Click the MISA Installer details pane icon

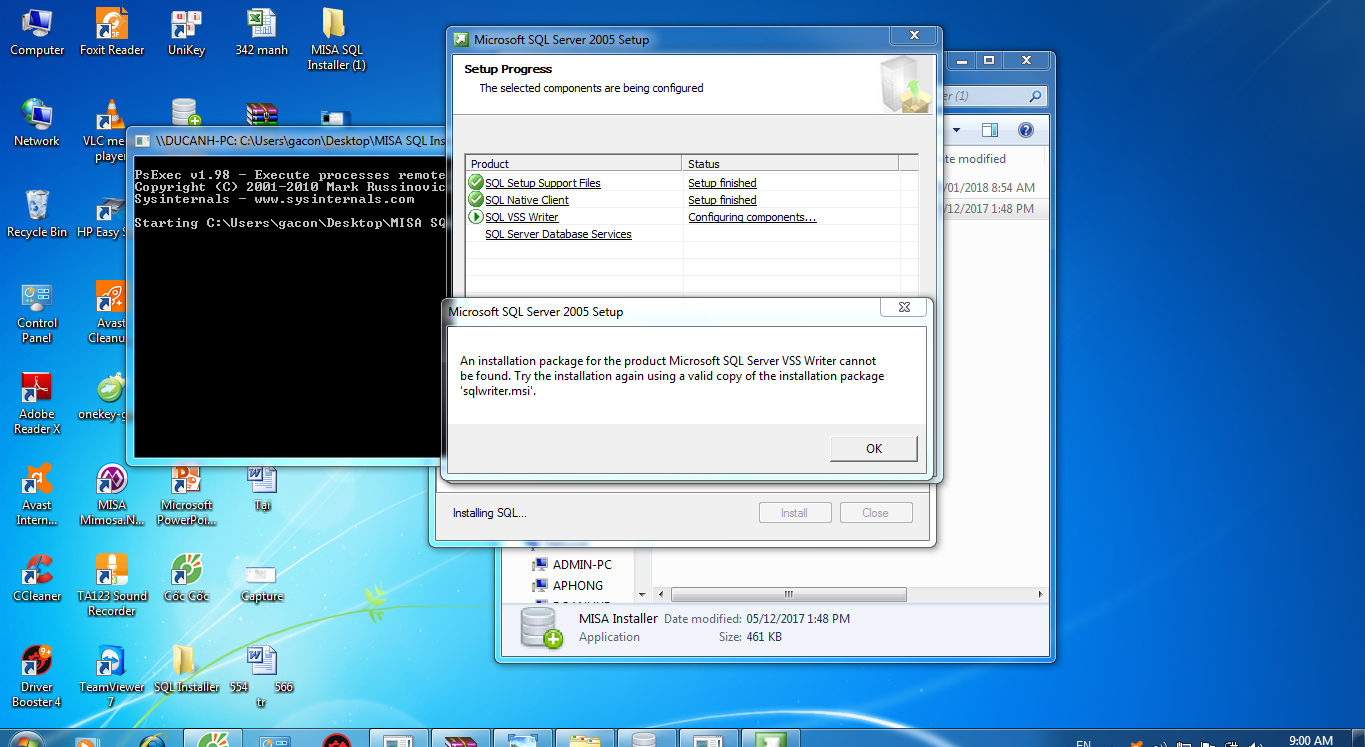point(540,628)
